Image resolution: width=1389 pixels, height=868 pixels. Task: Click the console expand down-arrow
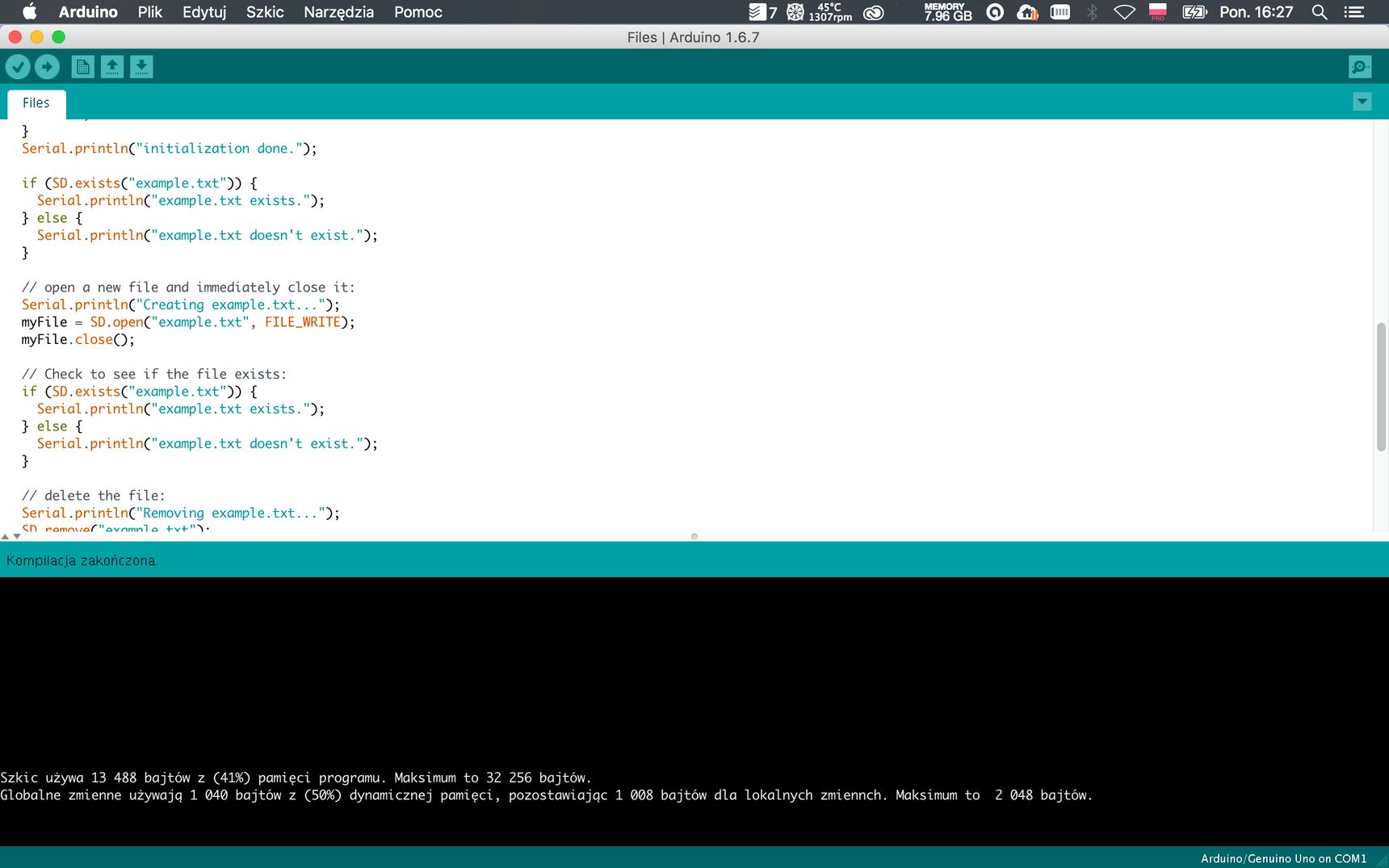tap(17, 536)
